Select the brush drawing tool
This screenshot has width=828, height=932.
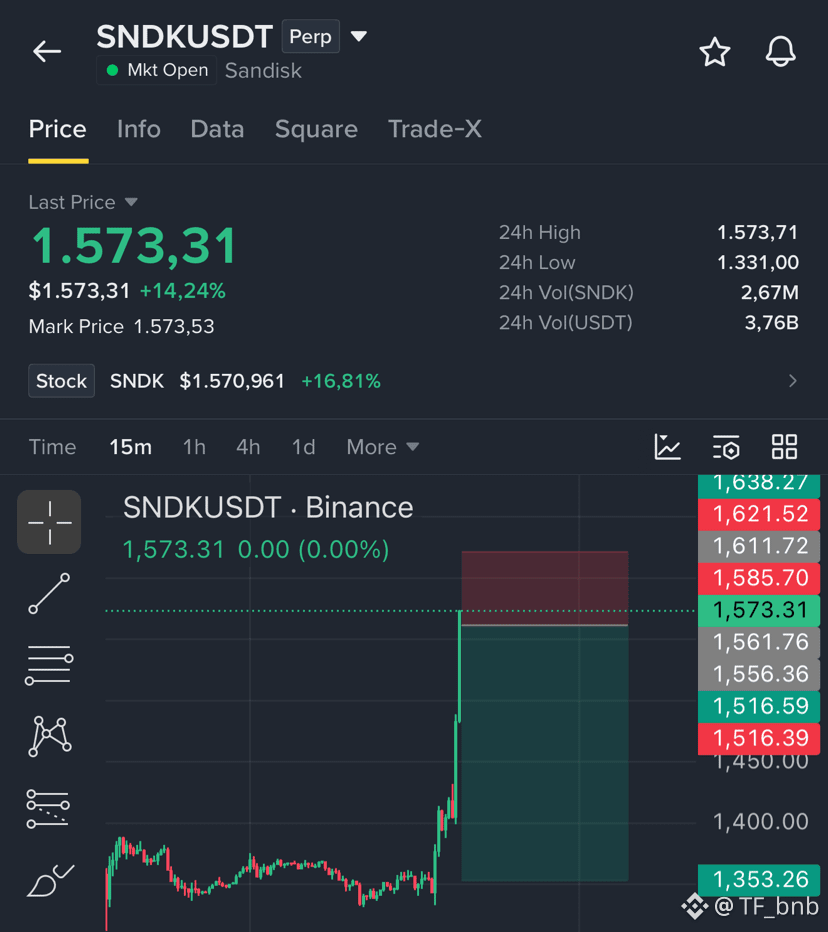pyautogui.click(x=50, y=880)
